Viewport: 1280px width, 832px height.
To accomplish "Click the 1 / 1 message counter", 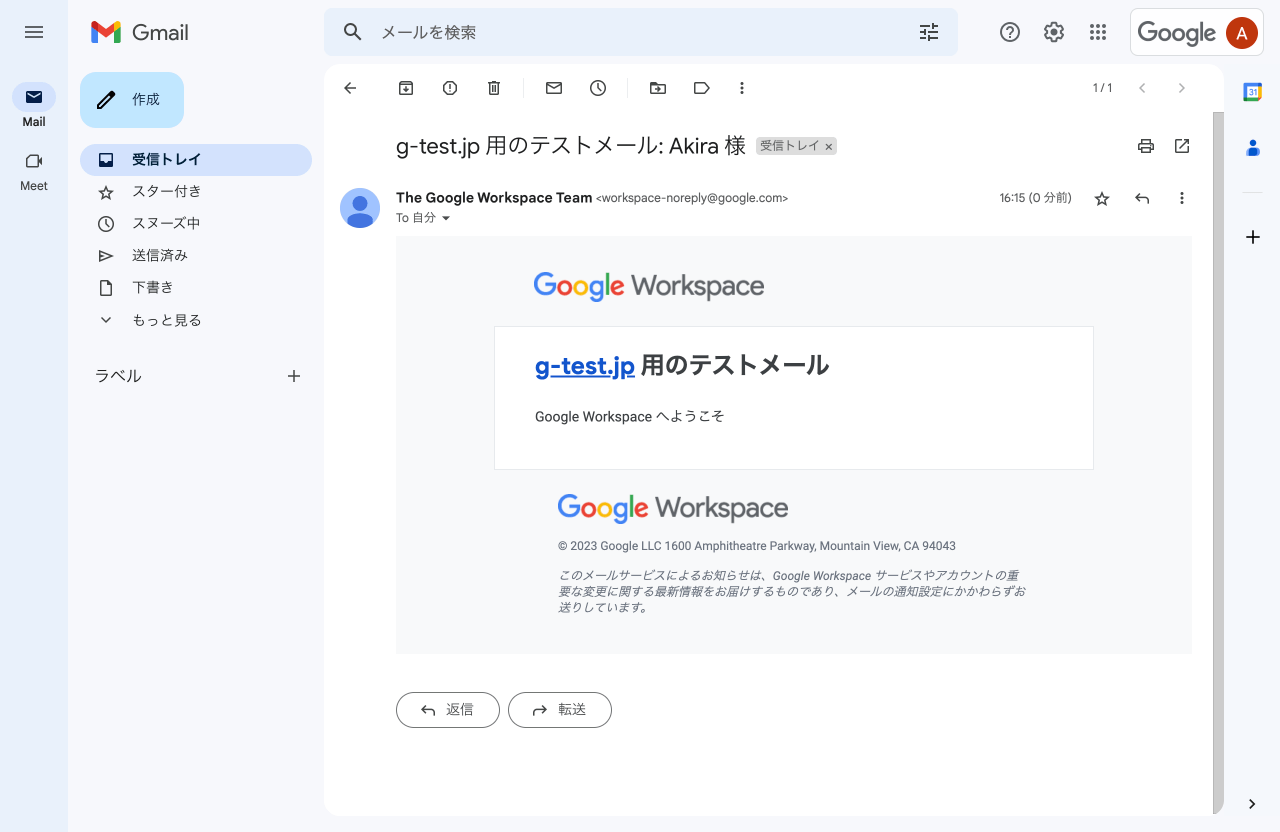I will [x=1102, y=88].
